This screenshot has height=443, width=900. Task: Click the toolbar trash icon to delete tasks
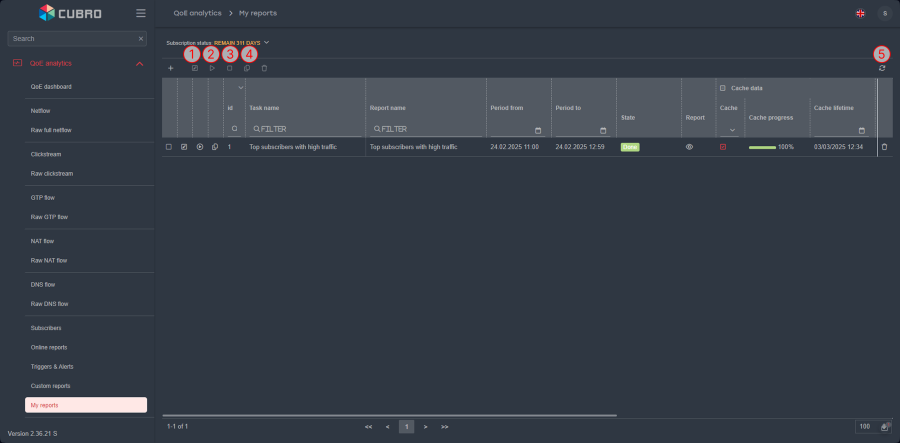264,68
